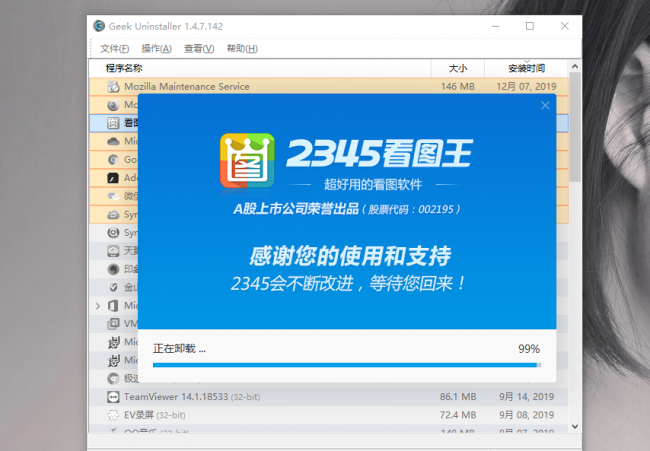650x451 pixels.
Task: Click the 印象 round dark icon
Action: 113,269
